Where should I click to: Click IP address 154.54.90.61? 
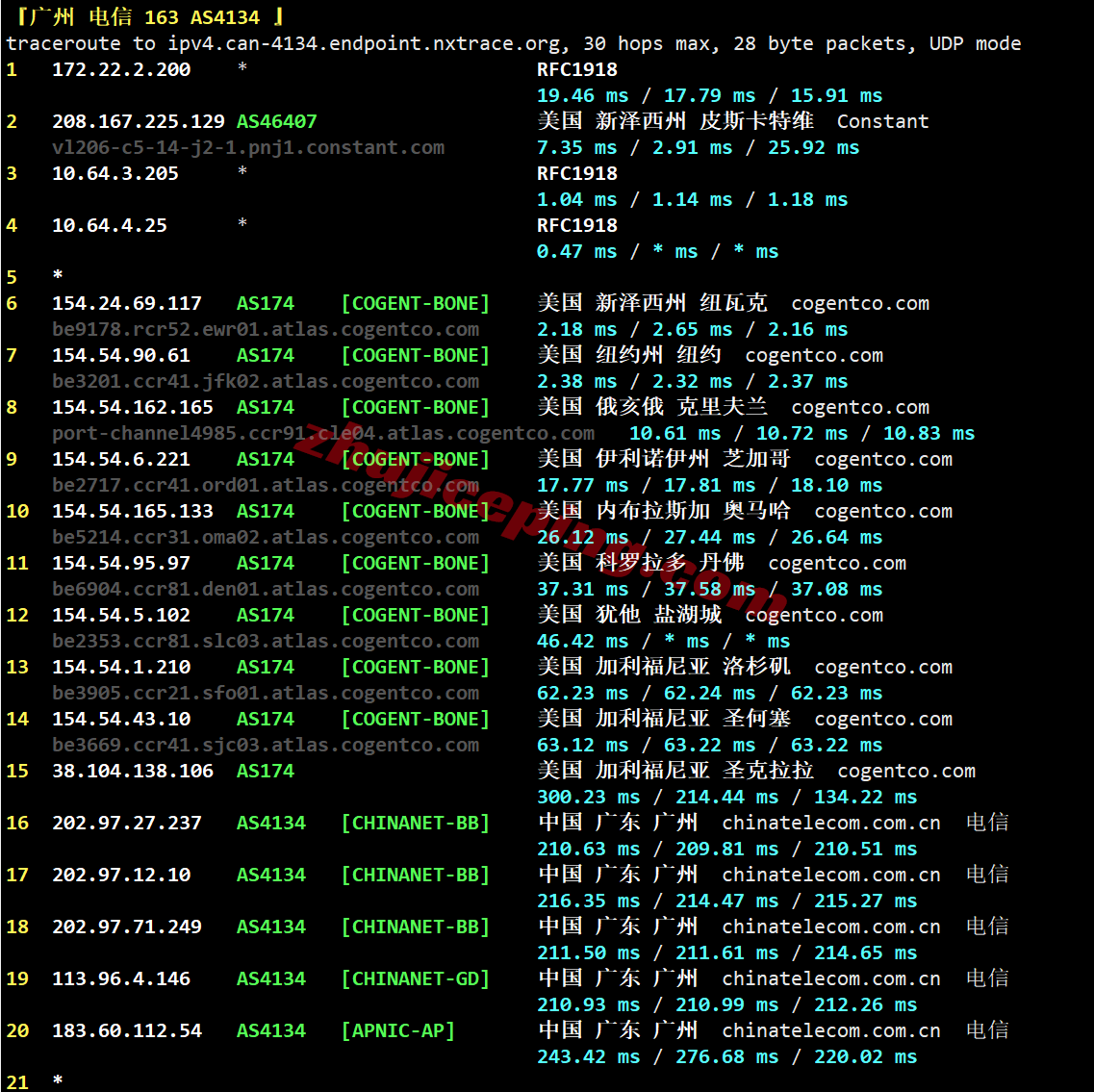click(120, 355)
